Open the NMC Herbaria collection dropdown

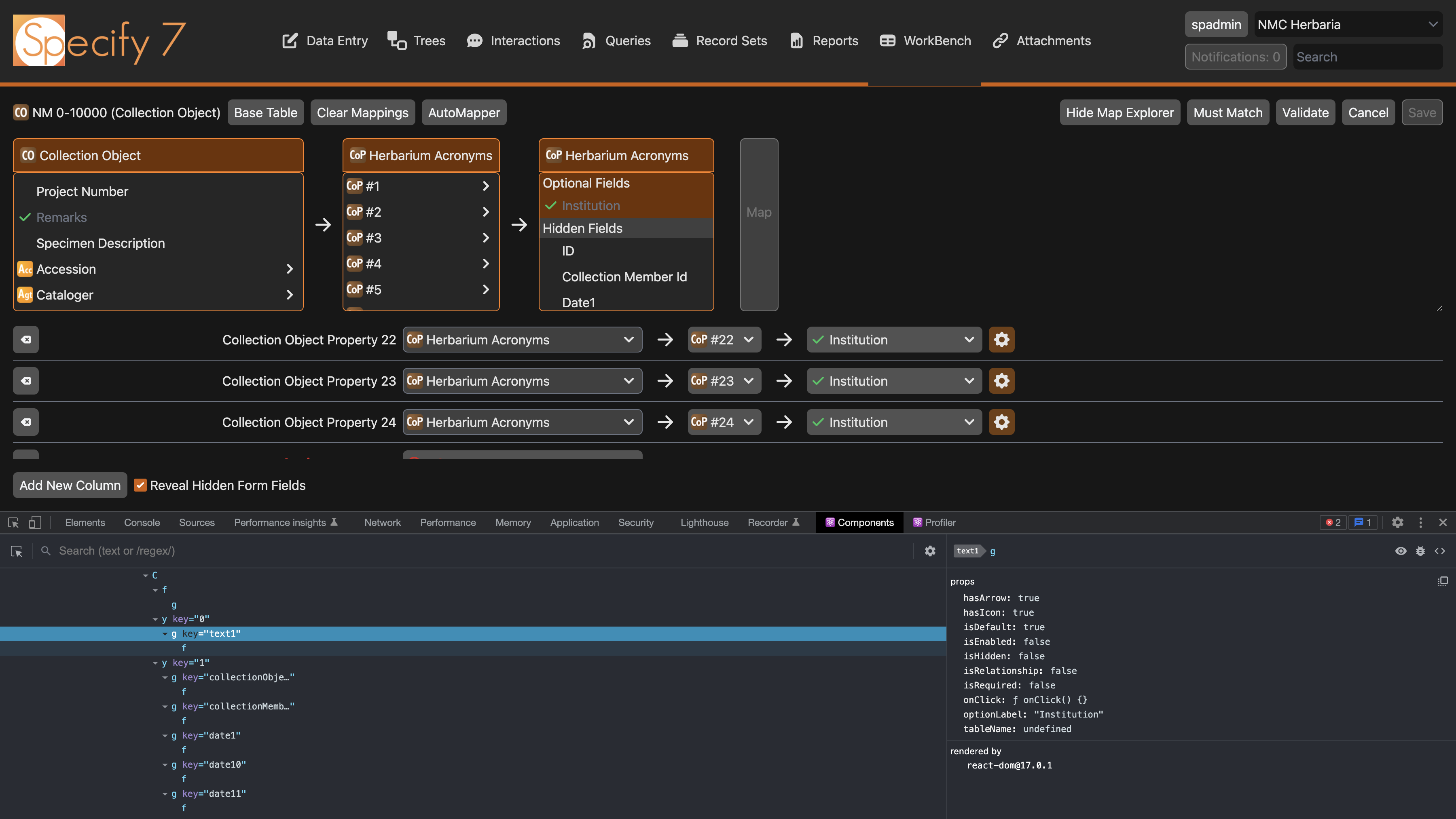click(1348, 24)
